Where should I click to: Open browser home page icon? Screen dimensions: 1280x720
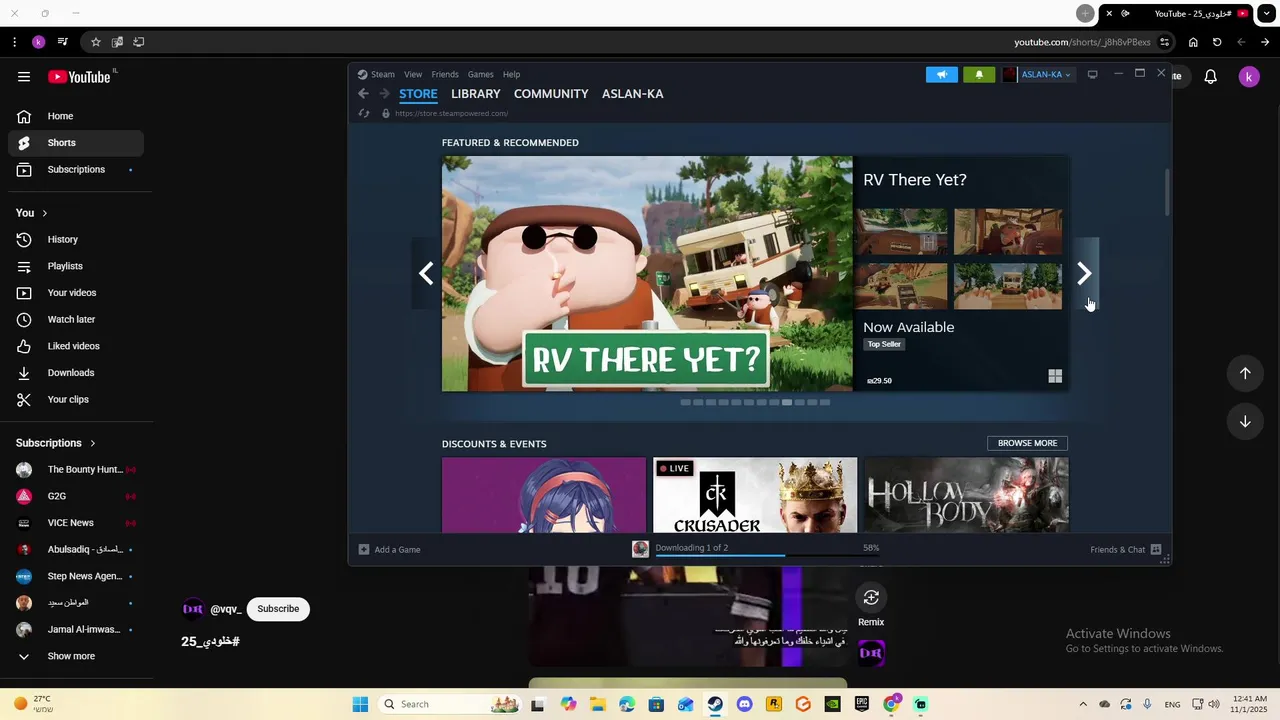(1193, 42)
